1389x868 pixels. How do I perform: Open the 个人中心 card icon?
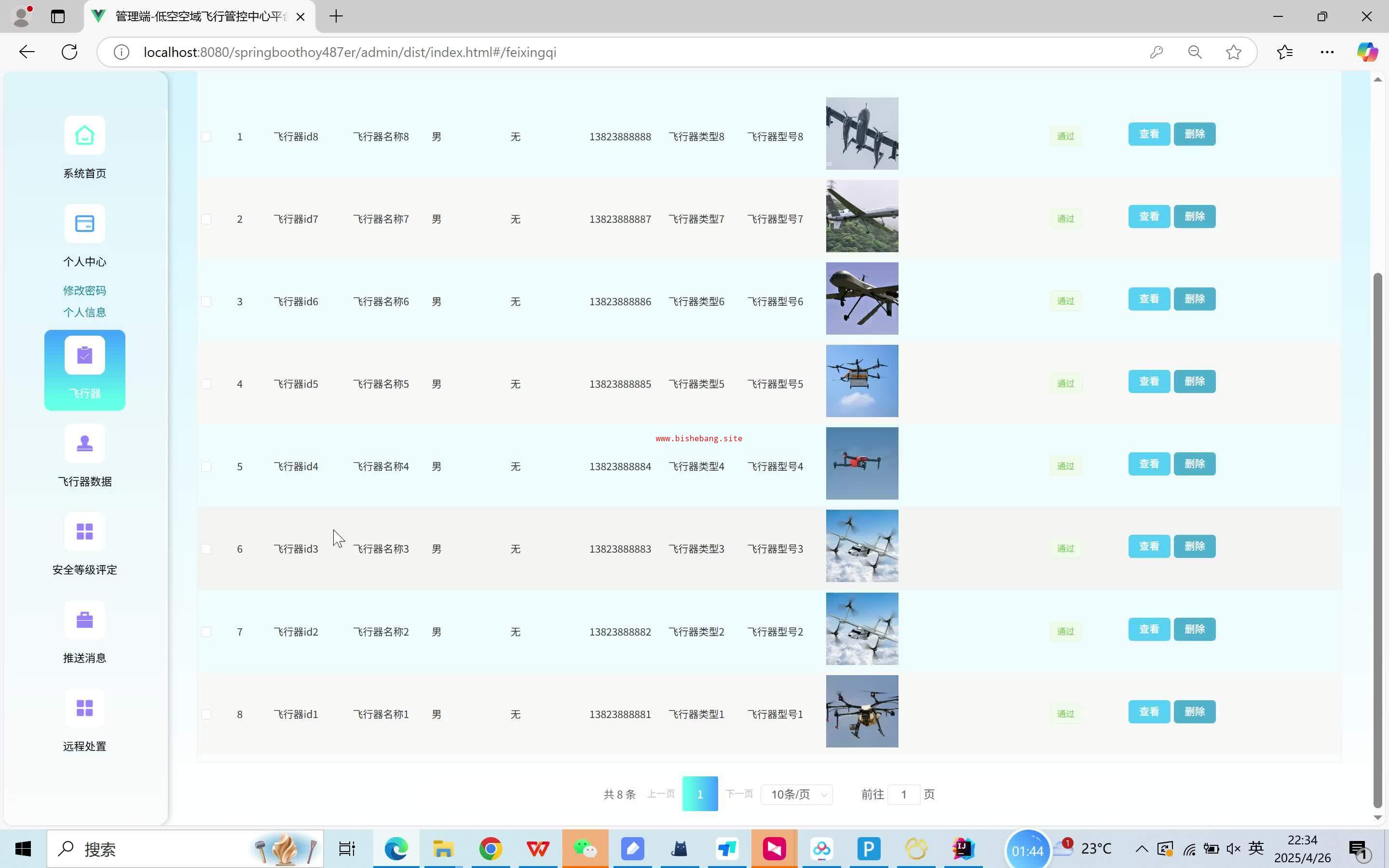coord(84,223)
